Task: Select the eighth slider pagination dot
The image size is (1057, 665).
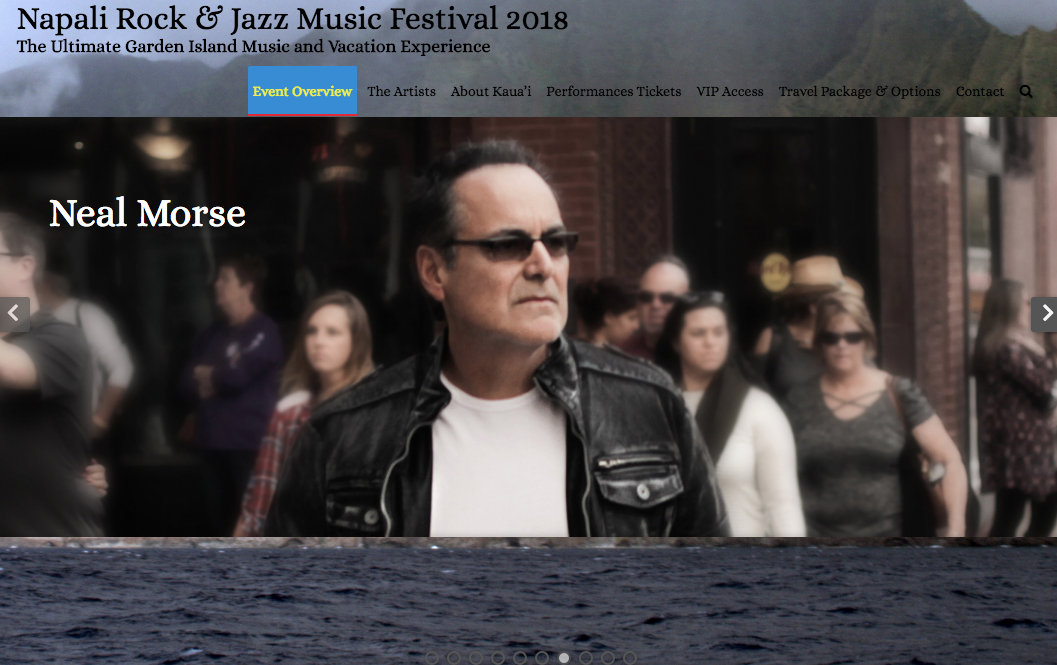Action: pyautogui.click(x=586, y=658)
